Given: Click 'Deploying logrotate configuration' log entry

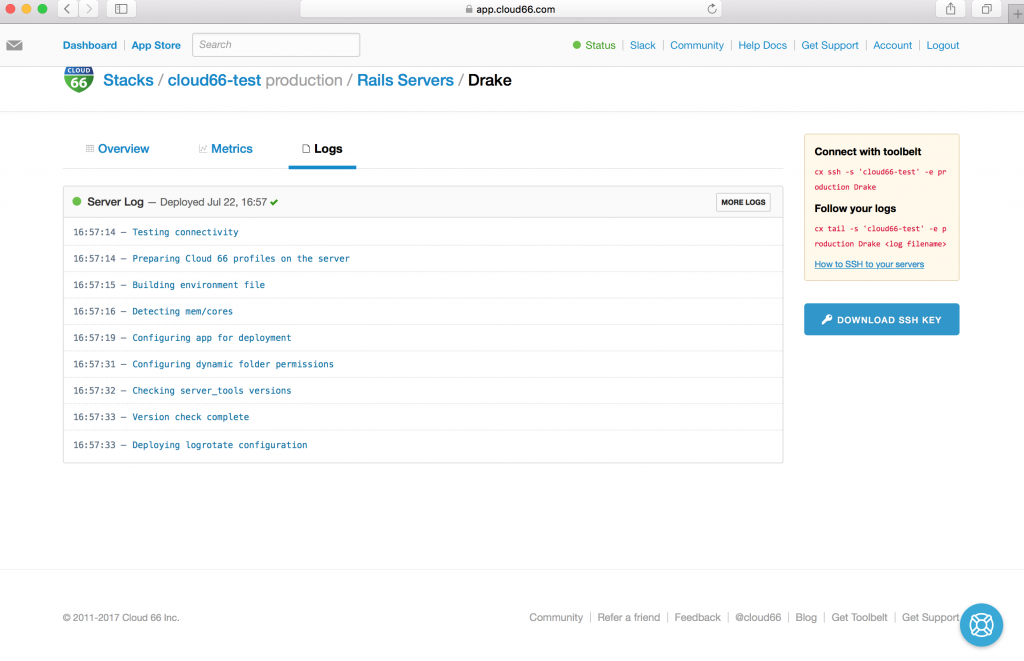Looking at the screenshot, I should coord(219,445).
